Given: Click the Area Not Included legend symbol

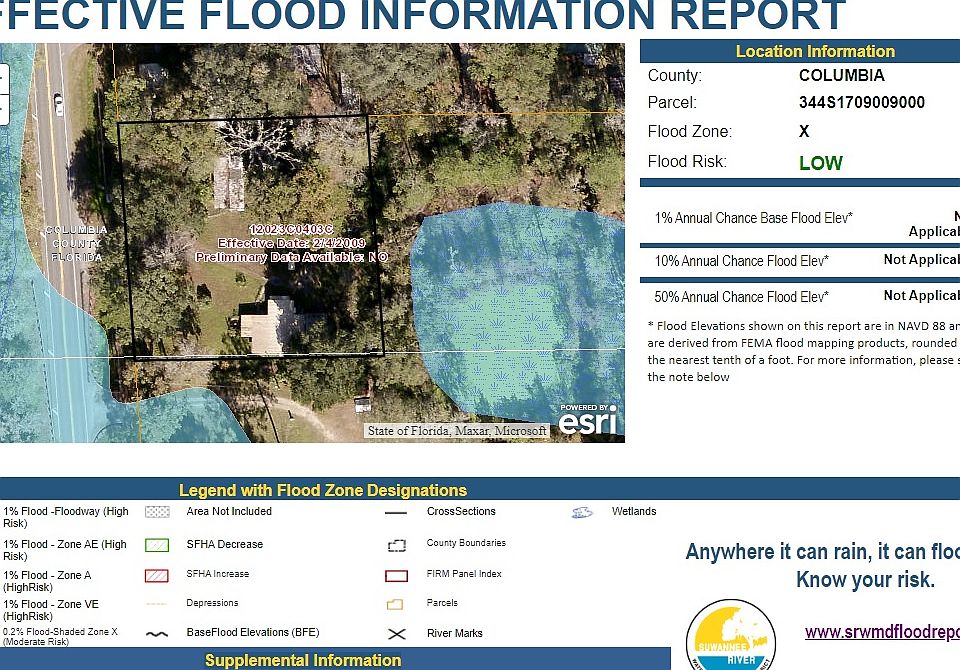Looking at the screenshot, I should [x=157, y=512].
